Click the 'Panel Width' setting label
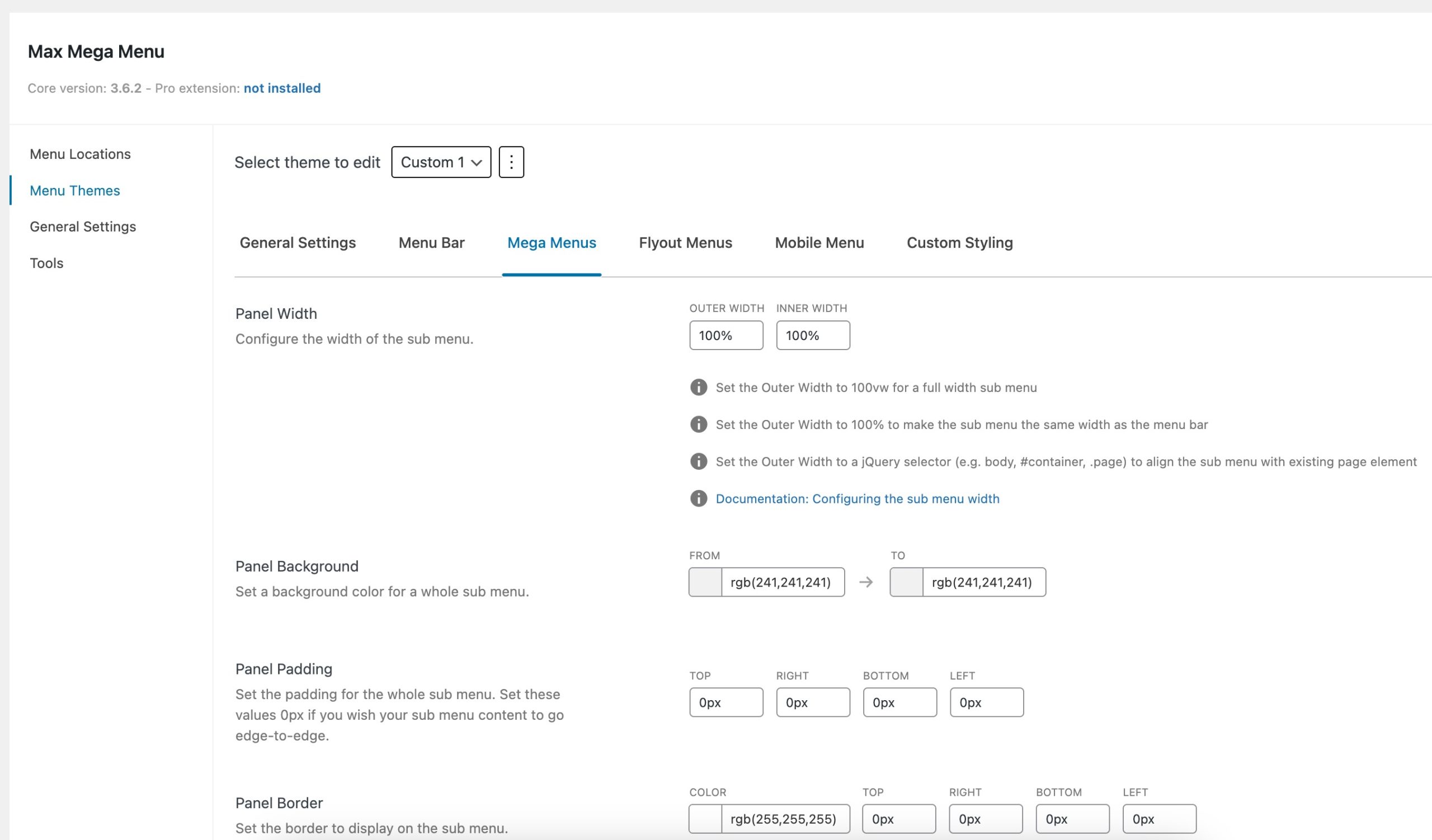The height and width of the screenshot is (840, 1432). (x=276, y=314)
